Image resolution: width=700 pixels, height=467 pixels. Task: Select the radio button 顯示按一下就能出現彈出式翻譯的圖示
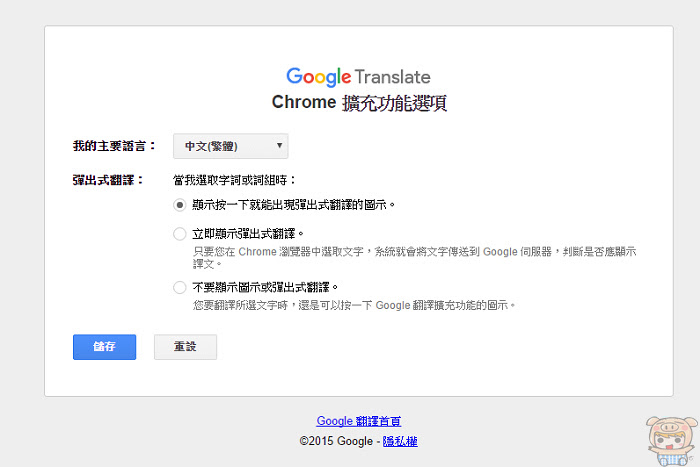click(x=179, y=205)
